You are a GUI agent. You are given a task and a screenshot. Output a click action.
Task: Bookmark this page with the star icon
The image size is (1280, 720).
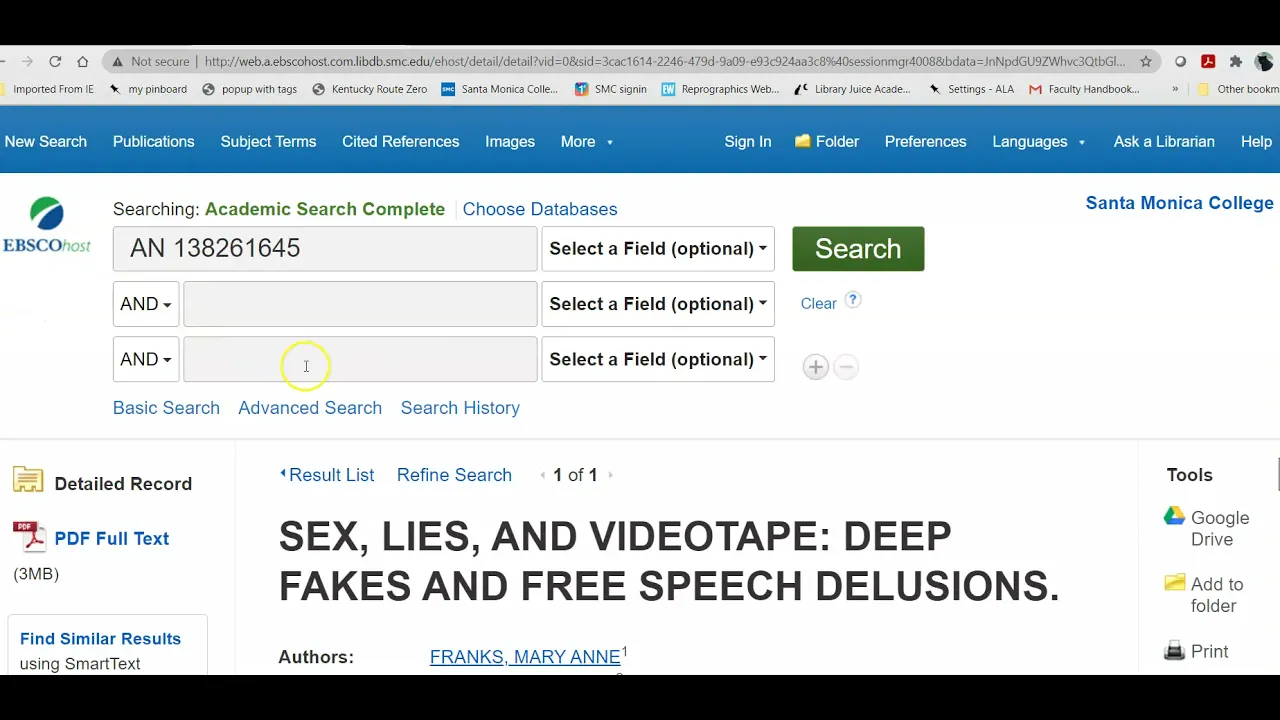pos(1146,61)
